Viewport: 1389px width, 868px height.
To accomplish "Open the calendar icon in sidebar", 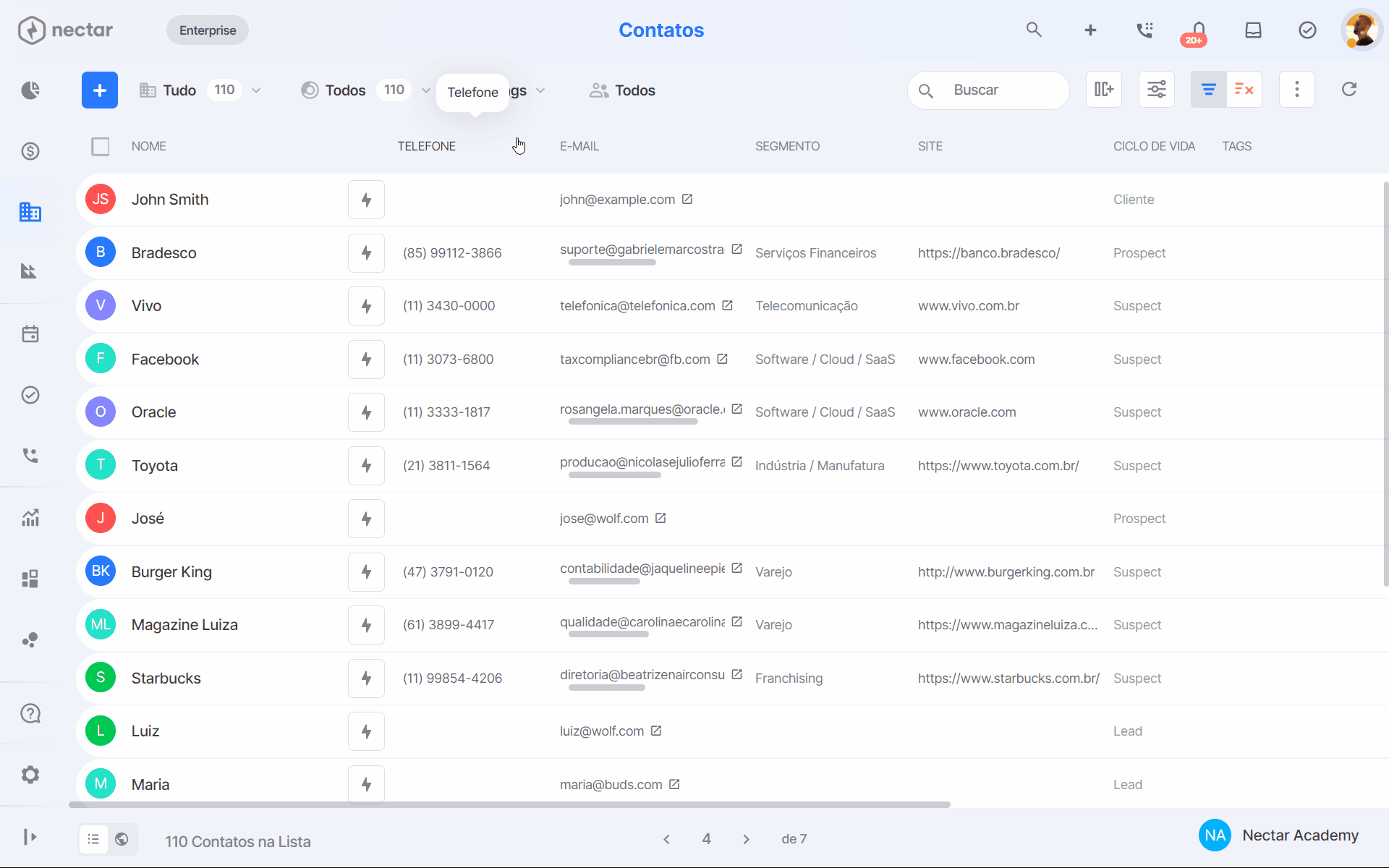I will coord(30,334).
